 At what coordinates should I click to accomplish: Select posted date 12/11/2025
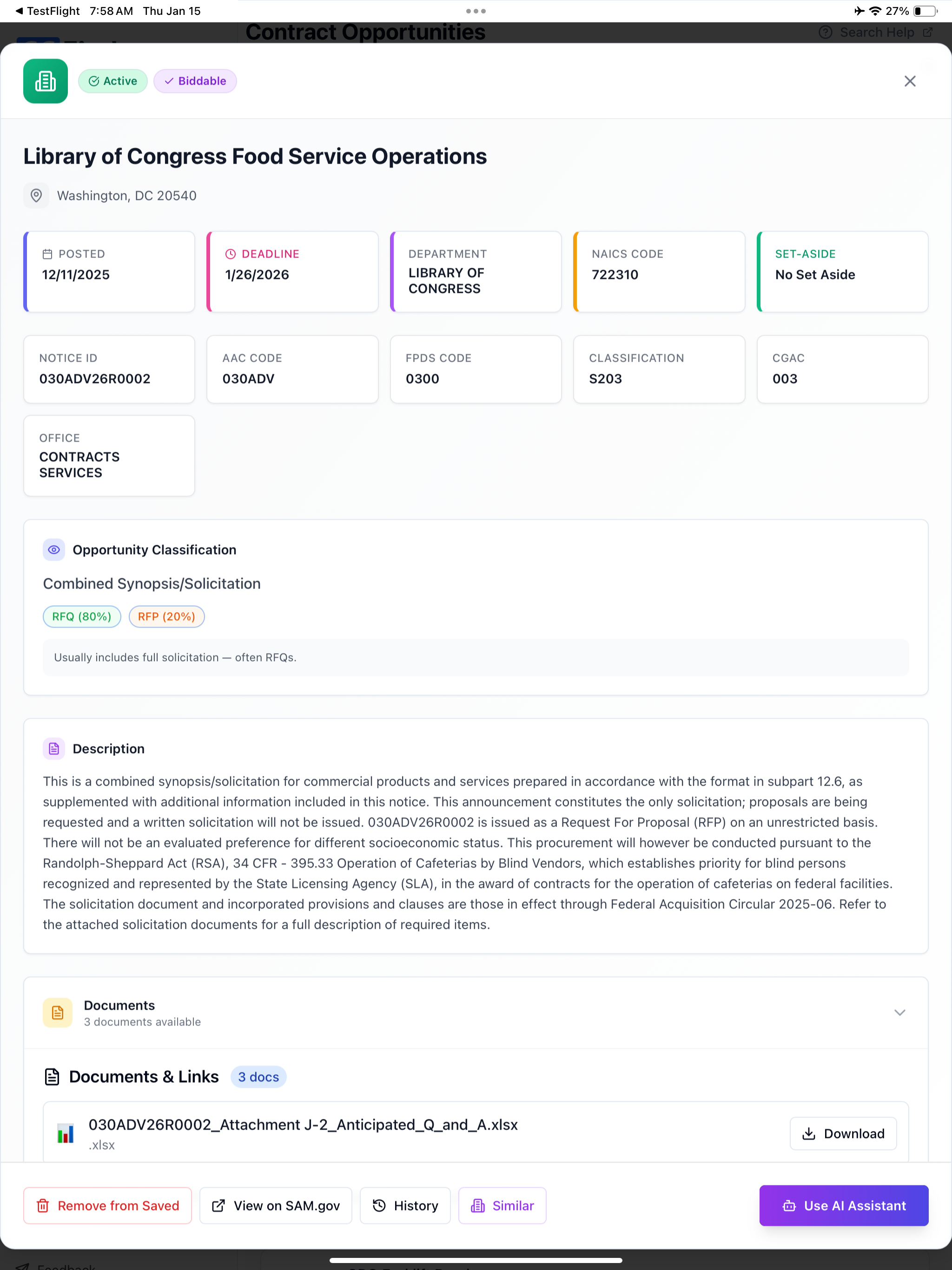point(76,274)
